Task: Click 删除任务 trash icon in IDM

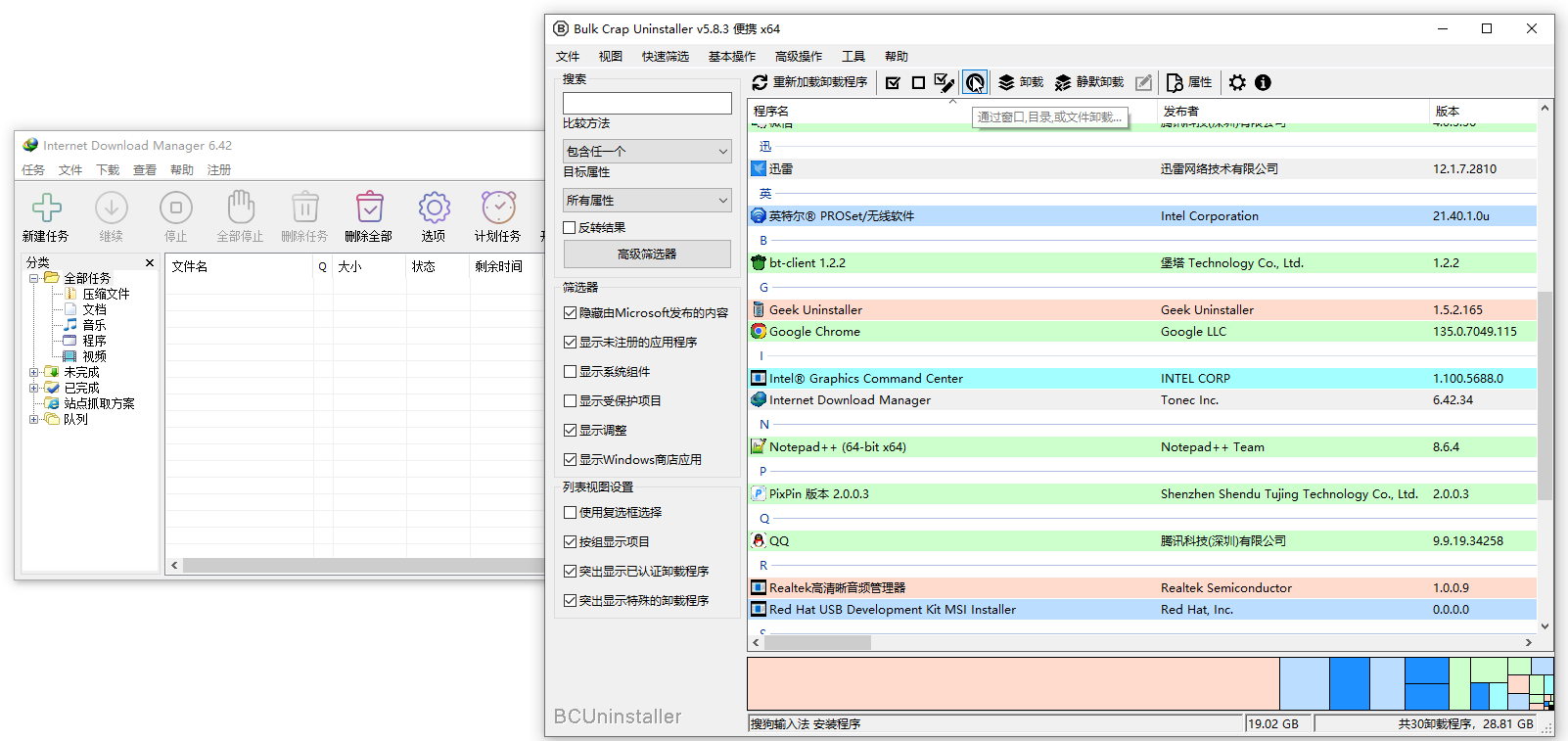Action: 304,208
